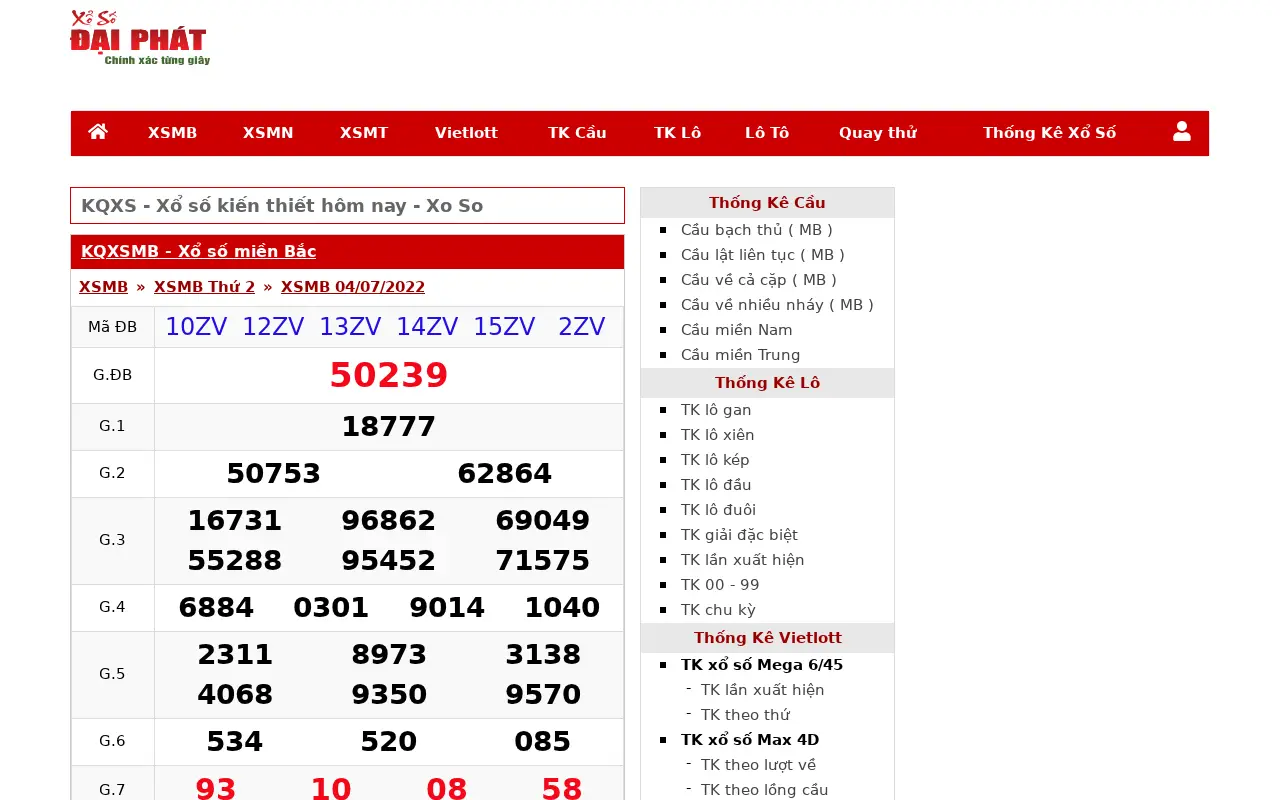Open the TK Cầu menu
Viewport: 1280px width, 800px height.
577,133
